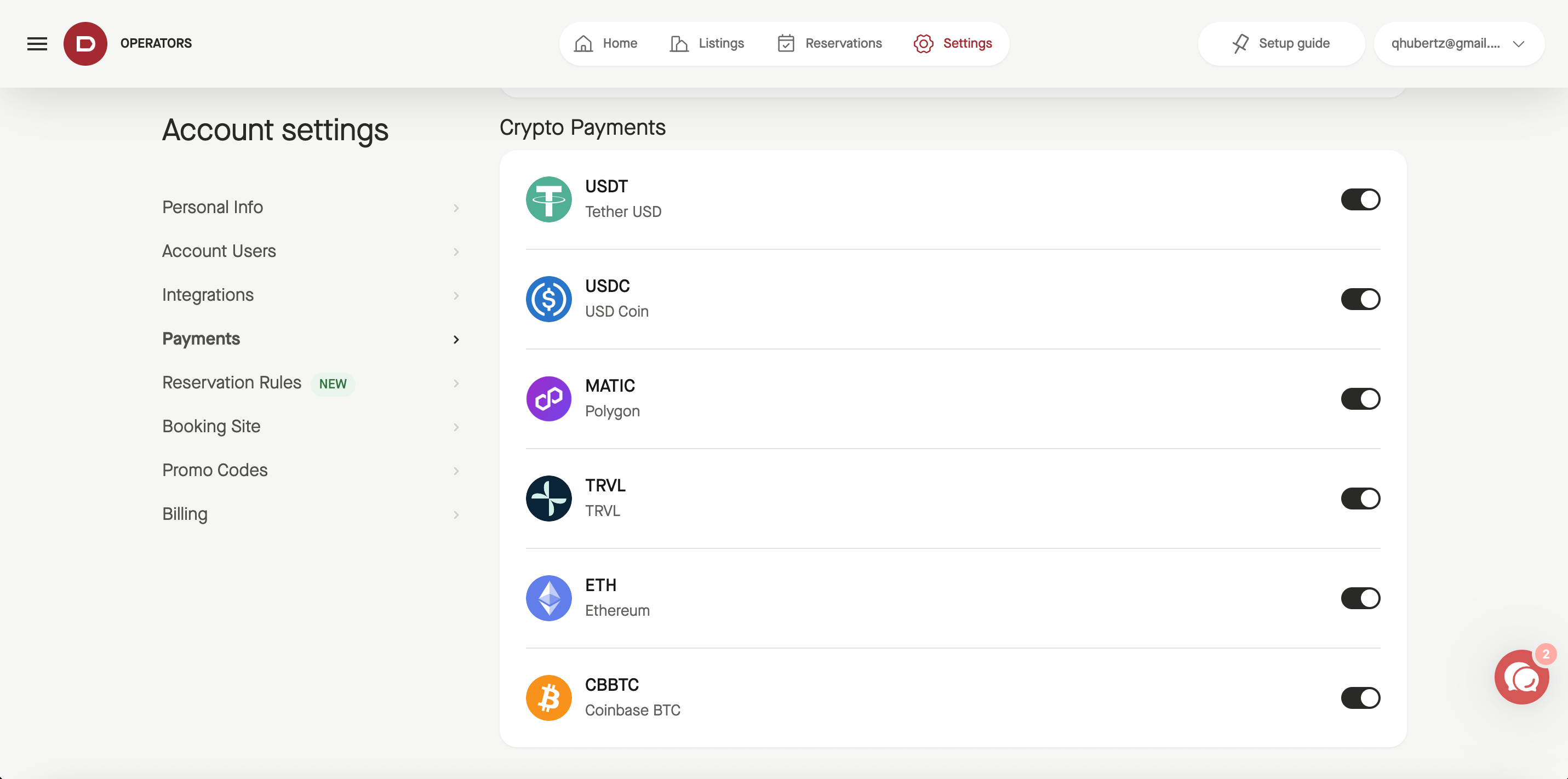Viewport: 1568px width, 779px height.
Task: Click the Ethereum label
Action: (617, 611)
